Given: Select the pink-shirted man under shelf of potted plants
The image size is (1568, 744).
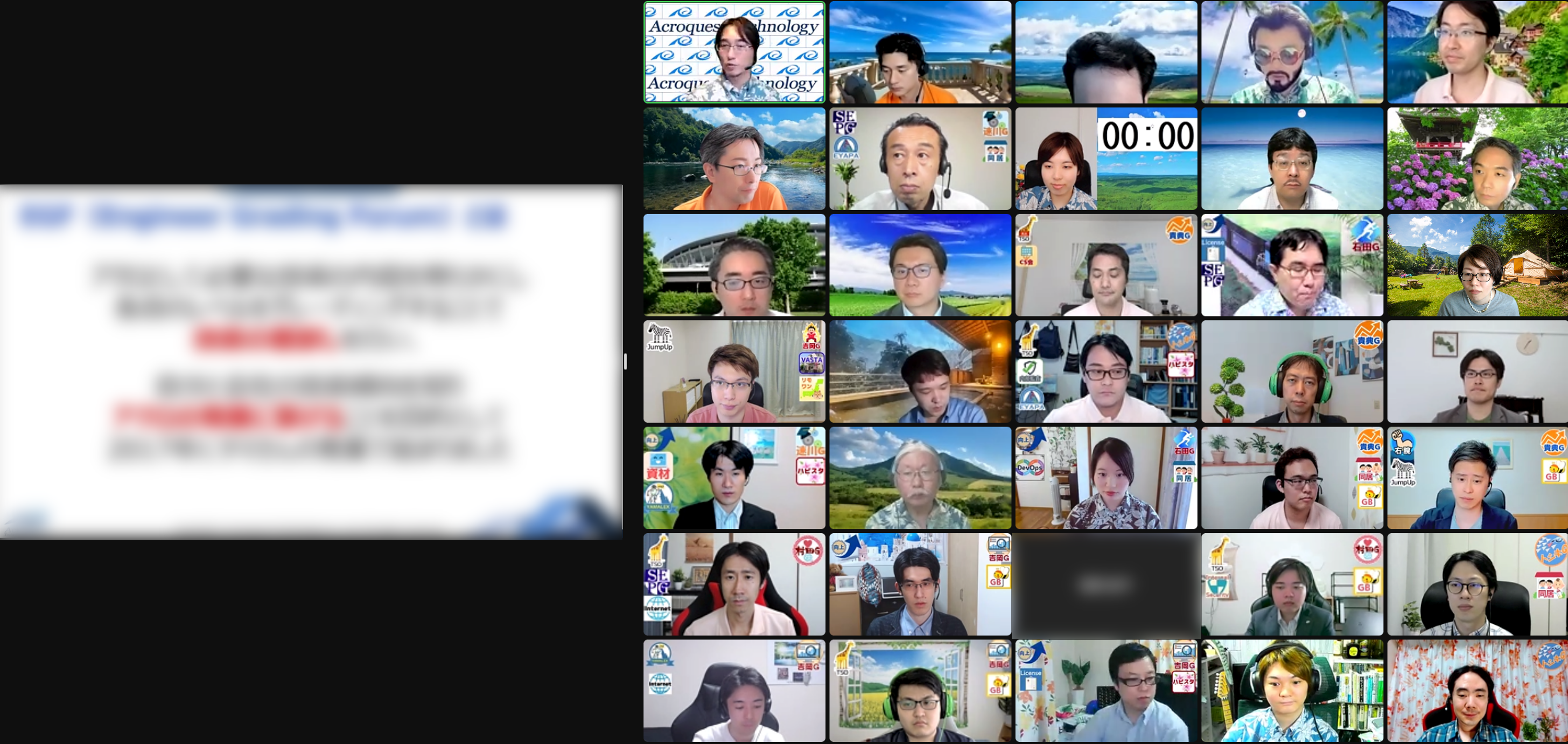Looking at the screenshot, I should click(x=1292, y=478).
